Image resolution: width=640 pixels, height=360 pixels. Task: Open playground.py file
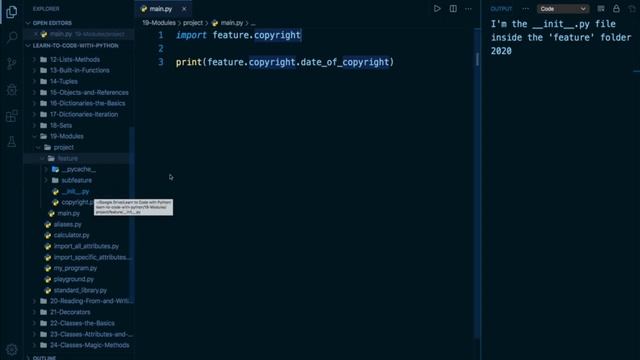[x=73, y=279]
